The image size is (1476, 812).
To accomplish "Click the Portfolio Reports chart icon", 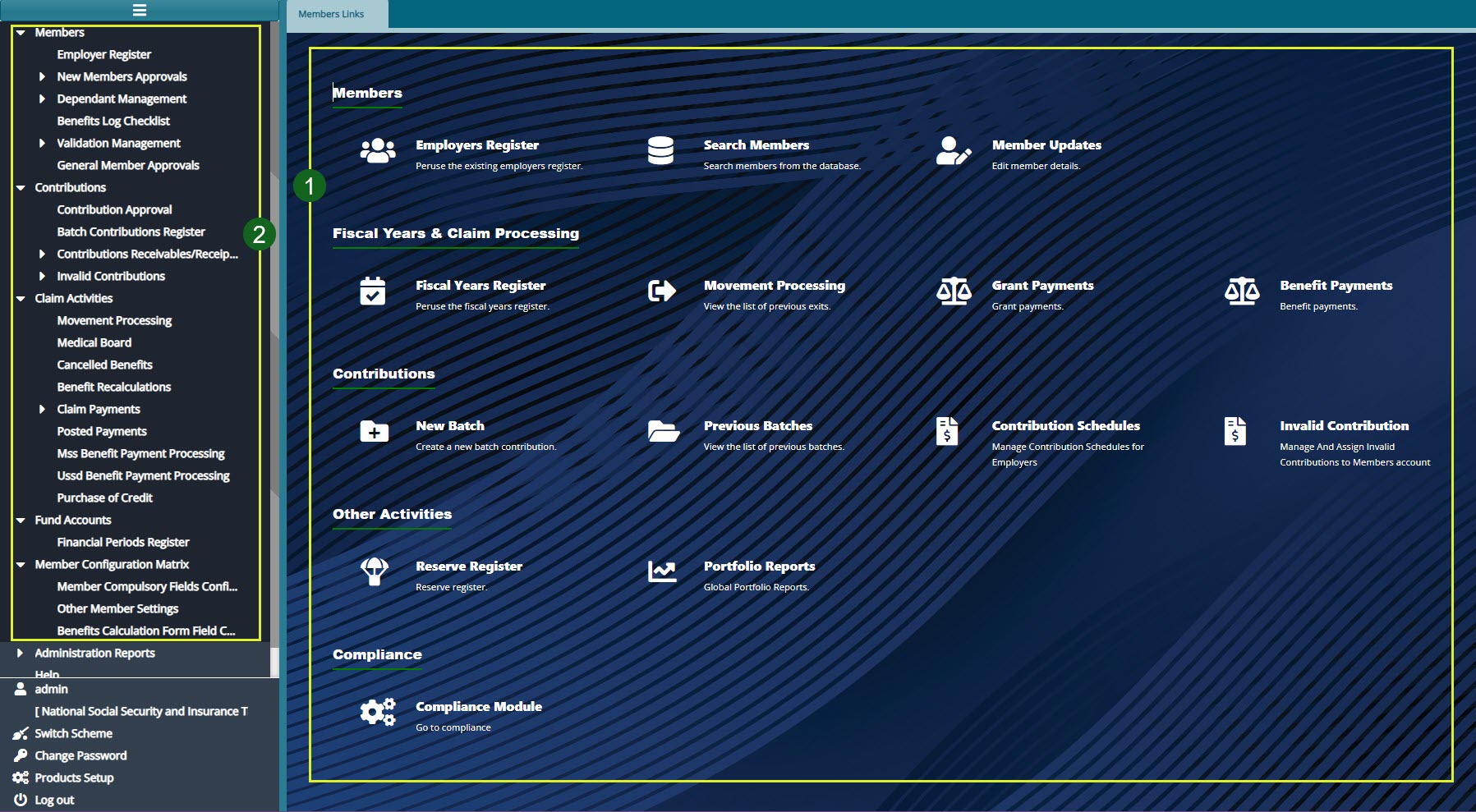I will coord(662,572).
